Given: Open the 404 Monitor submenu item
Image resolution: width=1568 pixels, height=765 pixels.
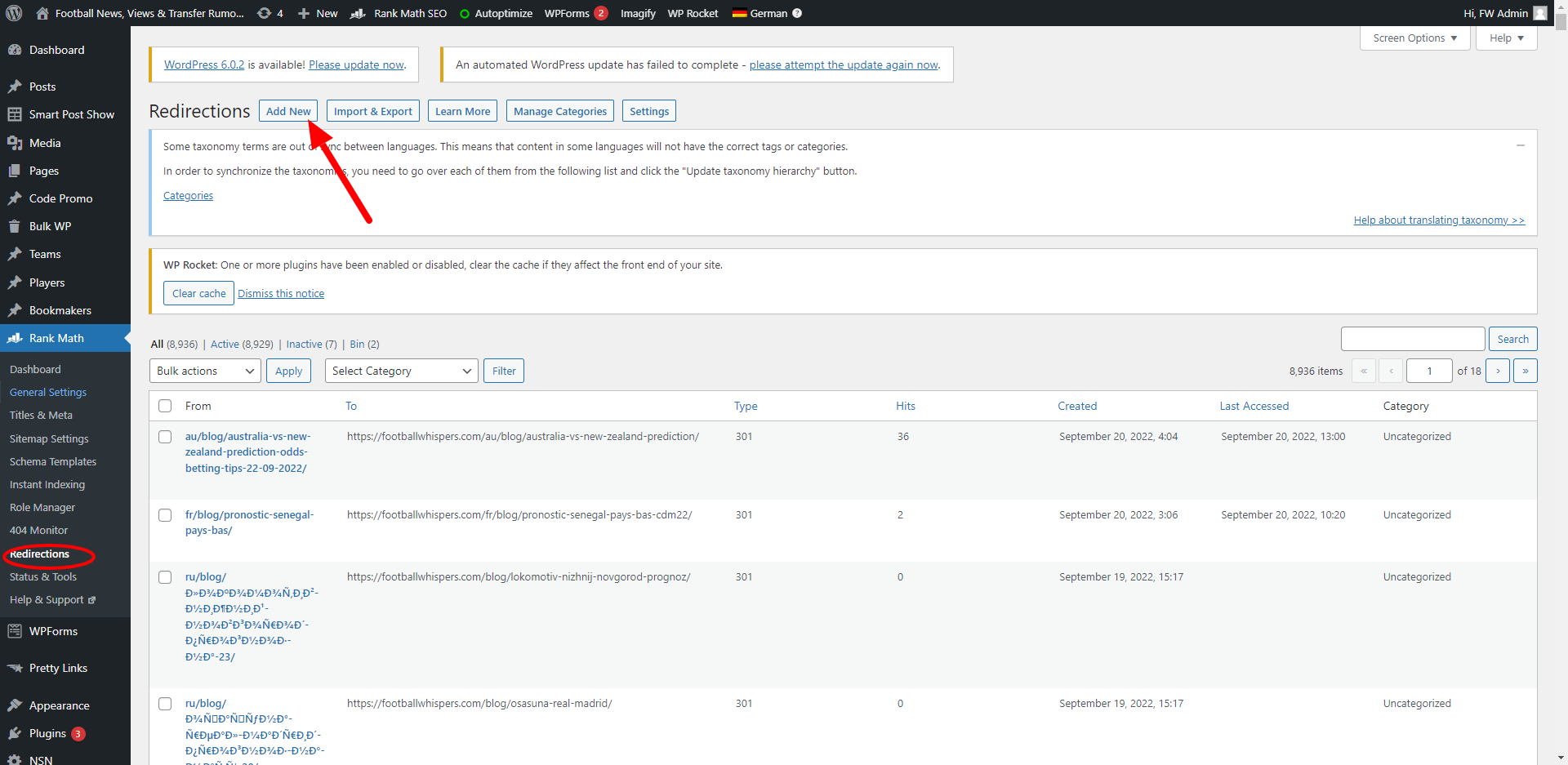Looking at the screenshot, I should pyautogui.click(x=38, y=530).
